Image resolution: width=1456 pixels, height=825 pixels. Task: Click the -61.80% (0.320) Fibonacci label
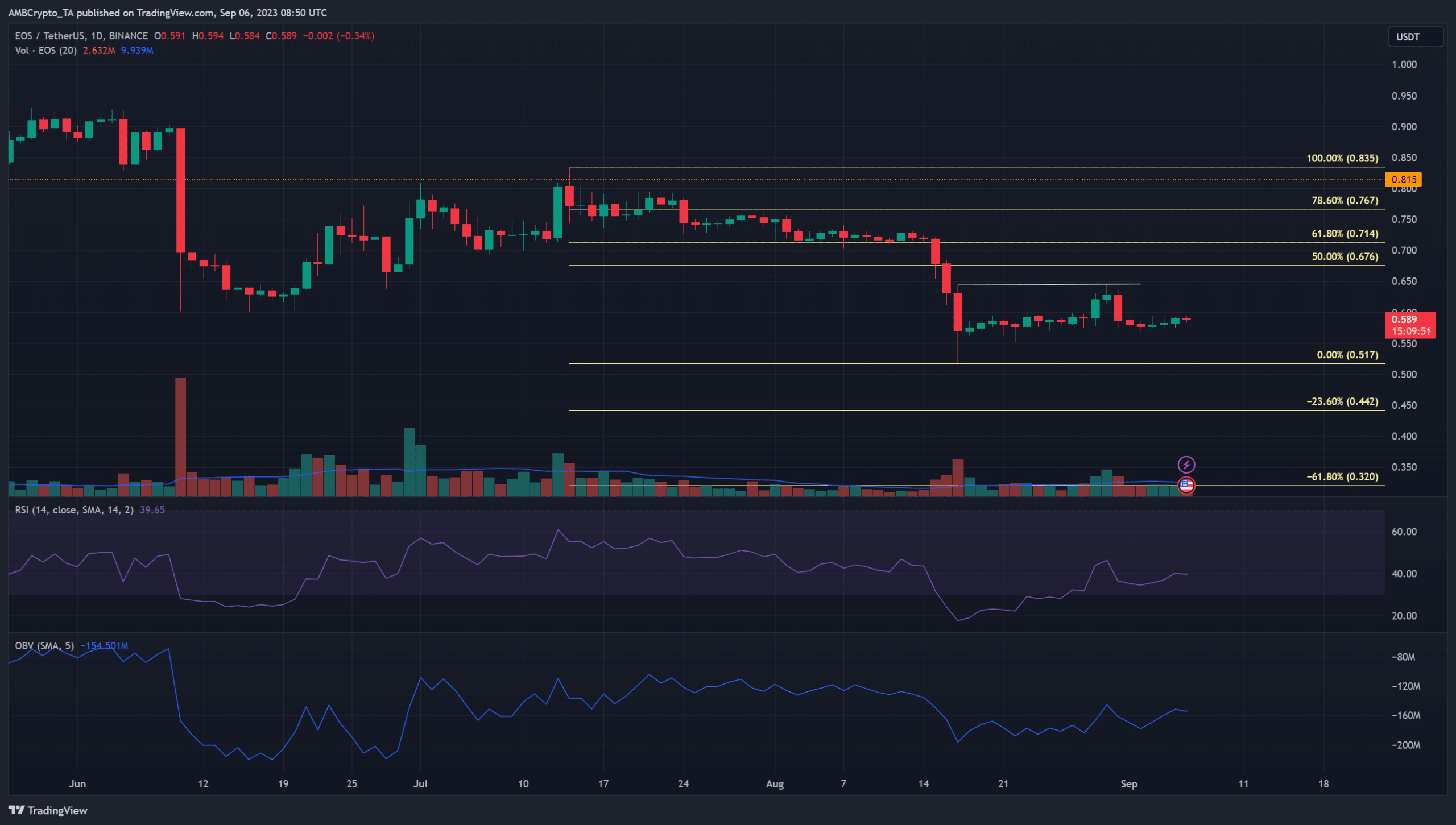click(x=1342, y=477)
